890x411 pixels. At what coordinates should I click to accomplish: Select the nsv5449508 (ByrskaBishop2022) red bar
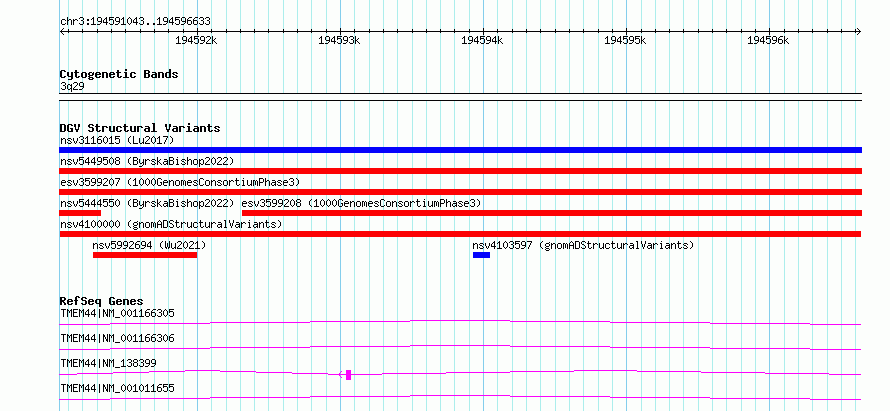[x=460, y=171]
